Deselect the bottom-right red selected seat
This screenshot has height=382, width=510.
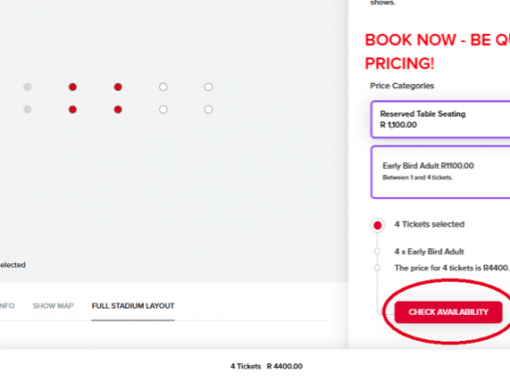click(x=118, y=109)
